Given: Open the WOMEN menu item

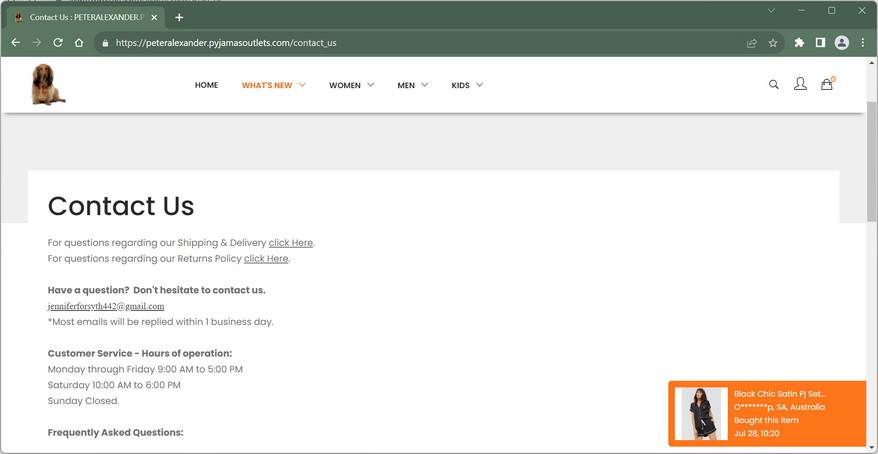Looking at the screenshot, I should pos(344,85).
